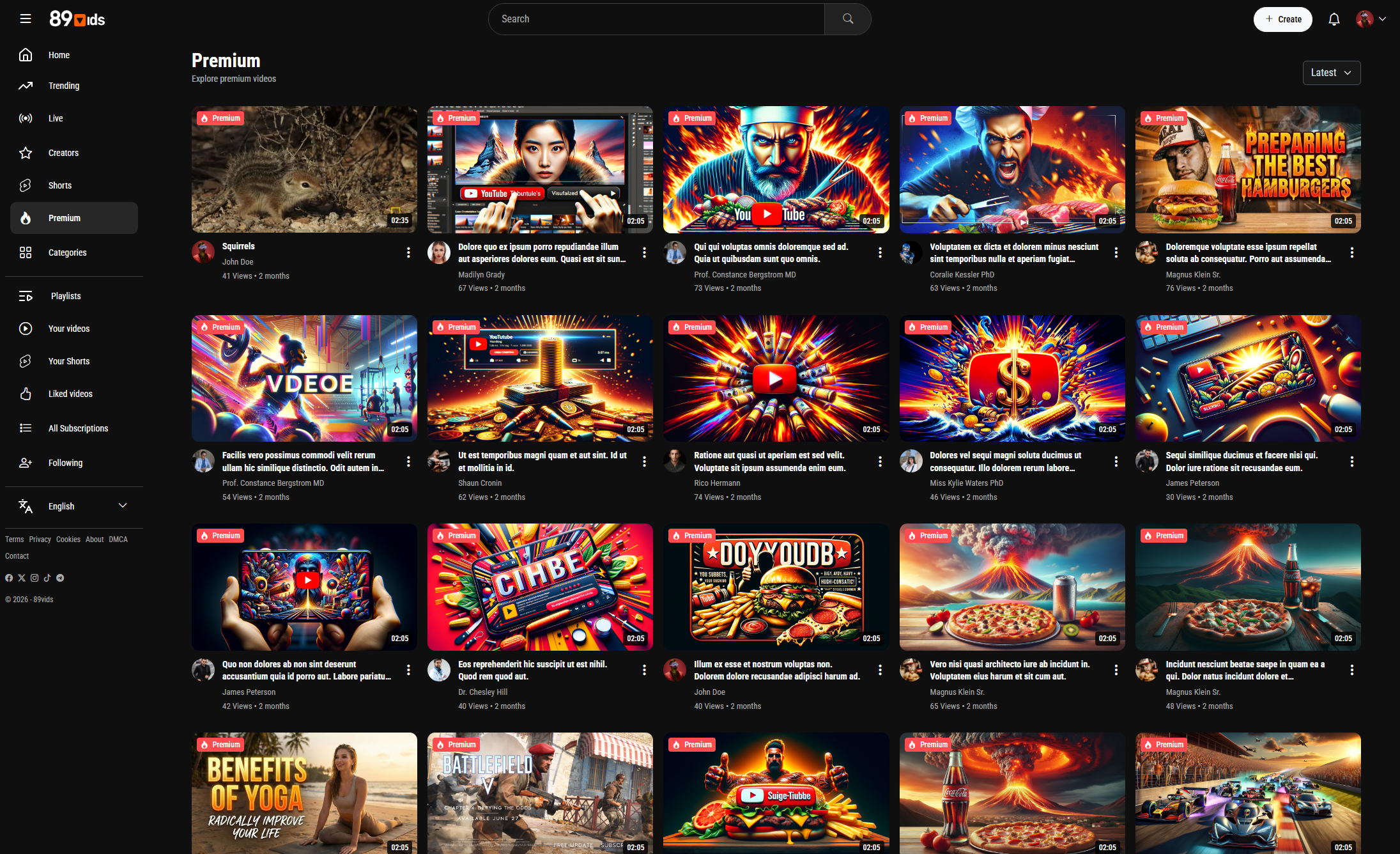Click the Telegram icon in footer
This screenshot has height=854, width=1400.
[60, 578]
